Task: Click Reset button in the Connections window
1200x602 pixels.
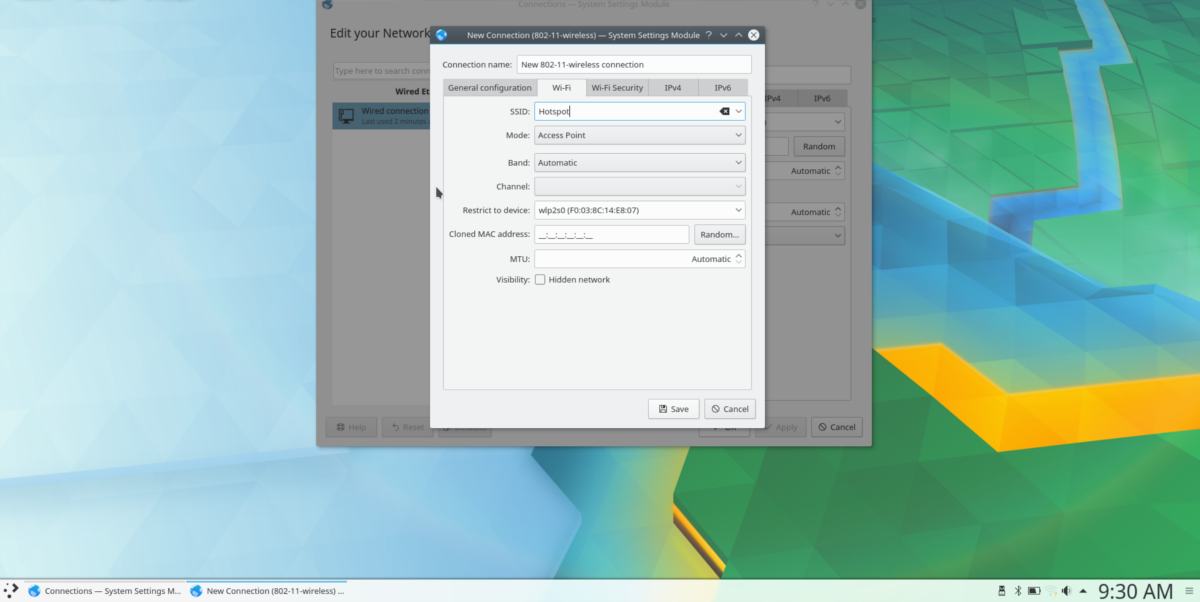Action: click(x=407, y=428)
